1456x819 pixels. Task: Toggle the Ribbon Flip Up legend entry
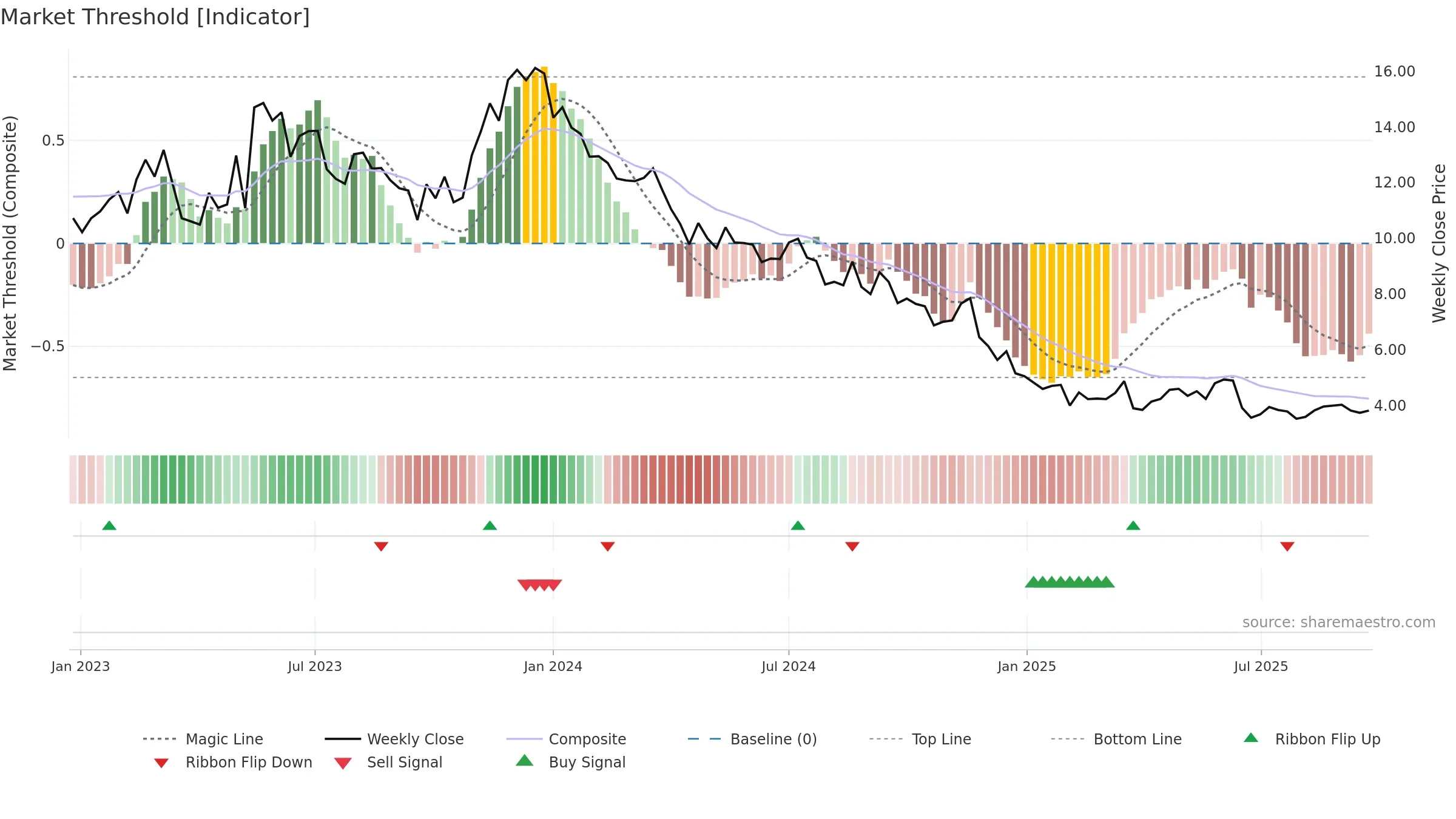coord(1312,739)
